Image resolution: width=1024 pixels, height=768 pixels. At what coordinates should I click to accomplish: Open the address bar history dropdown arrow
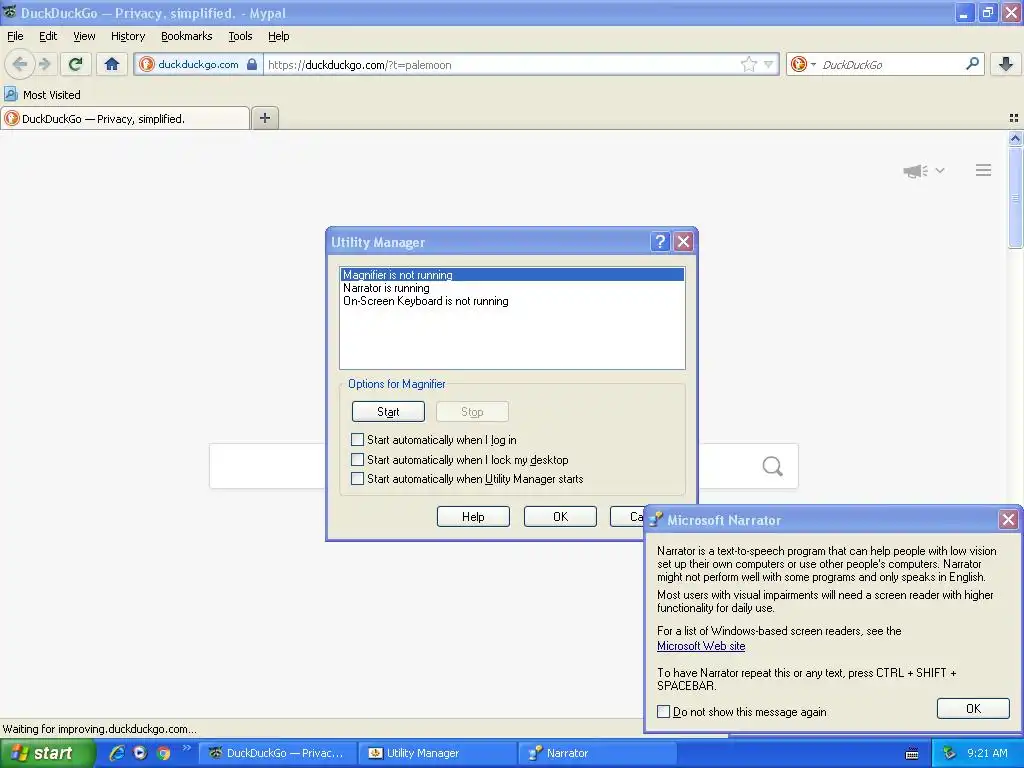pos(769,64)
